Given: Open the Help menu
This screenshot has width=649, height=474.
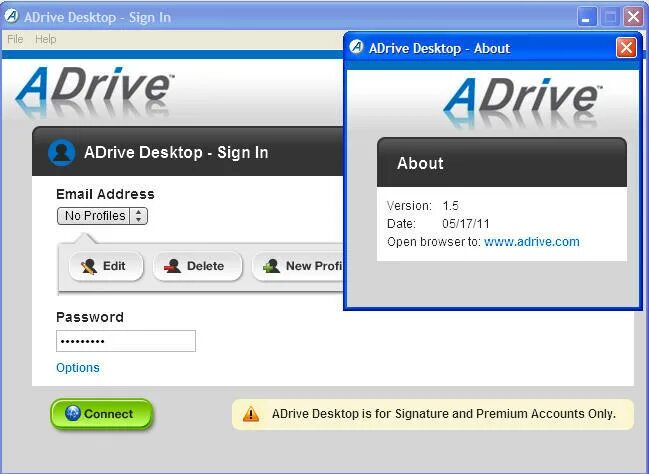Looking at the screenshot, I should click(x=46, y=39).
